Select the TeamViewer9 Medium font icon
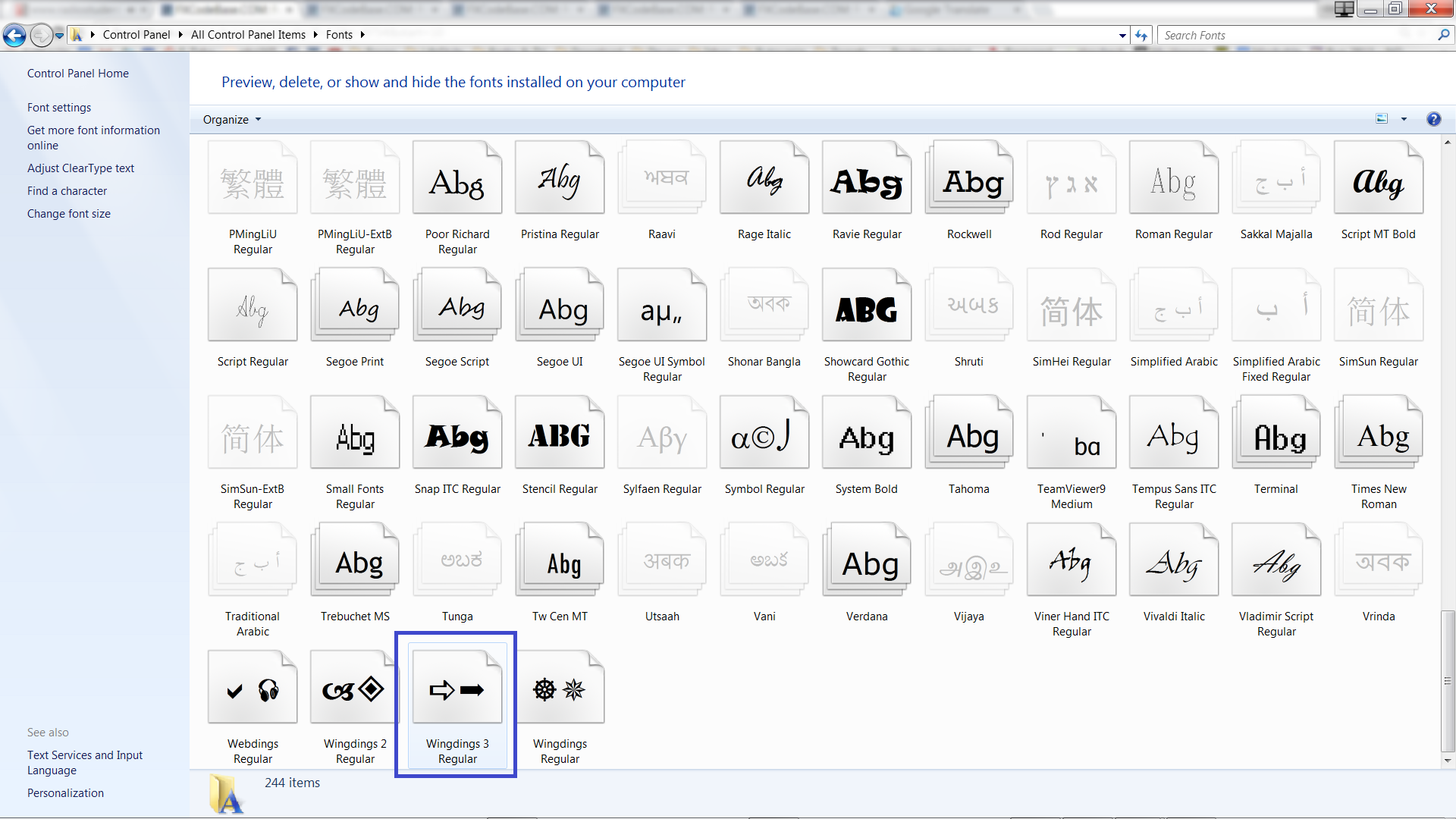1456x819 pixels. pos(1072,431)
